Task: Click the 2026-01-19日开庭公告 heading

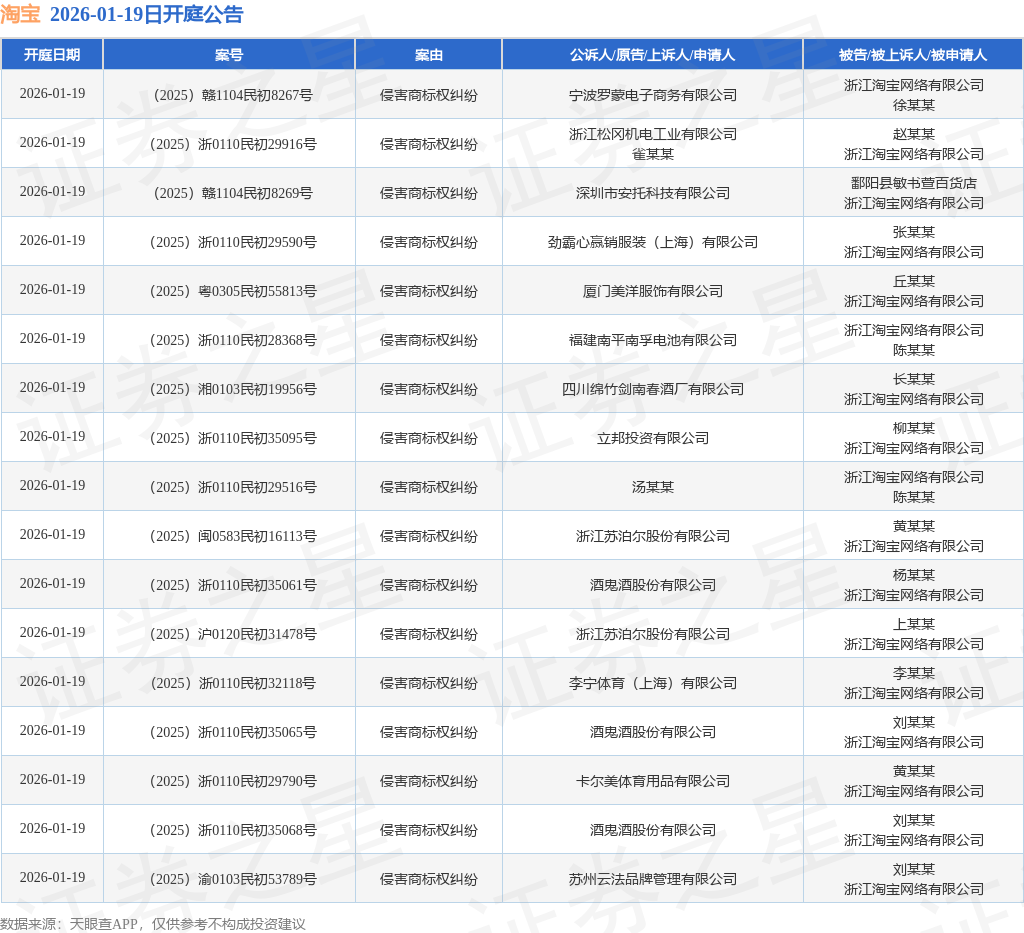Action: tap(146, 14)
